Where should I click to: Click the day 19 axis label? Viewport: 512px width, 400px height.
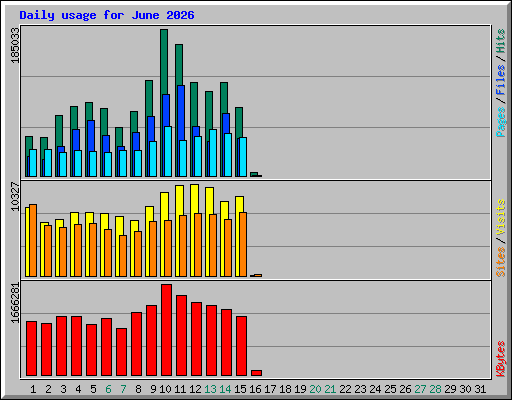[x=300, y=389]
